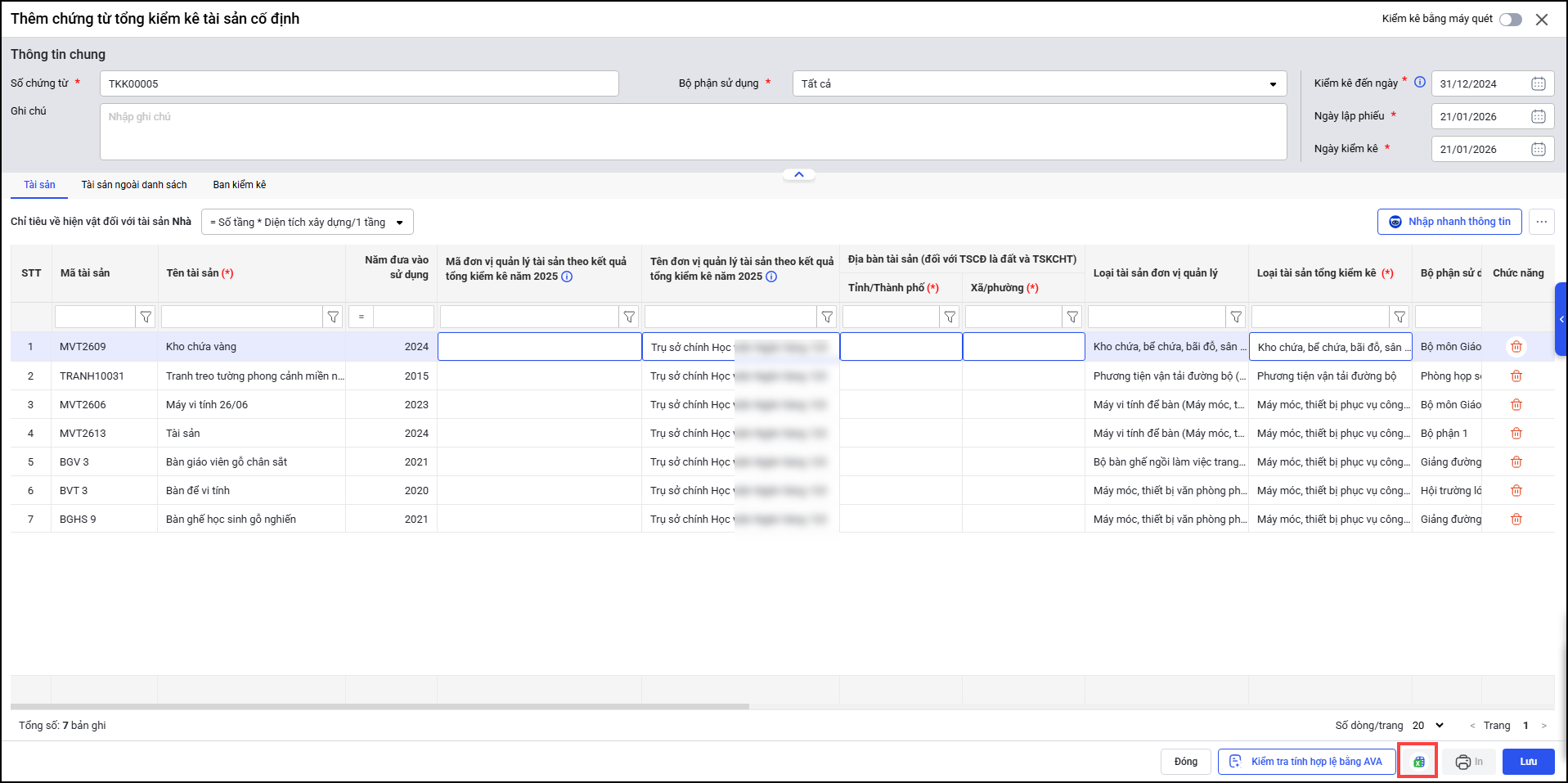
Task: Open calendar for Kiểm kê đến ngày
Action: pyautogui.click(x=1538, y=83)
